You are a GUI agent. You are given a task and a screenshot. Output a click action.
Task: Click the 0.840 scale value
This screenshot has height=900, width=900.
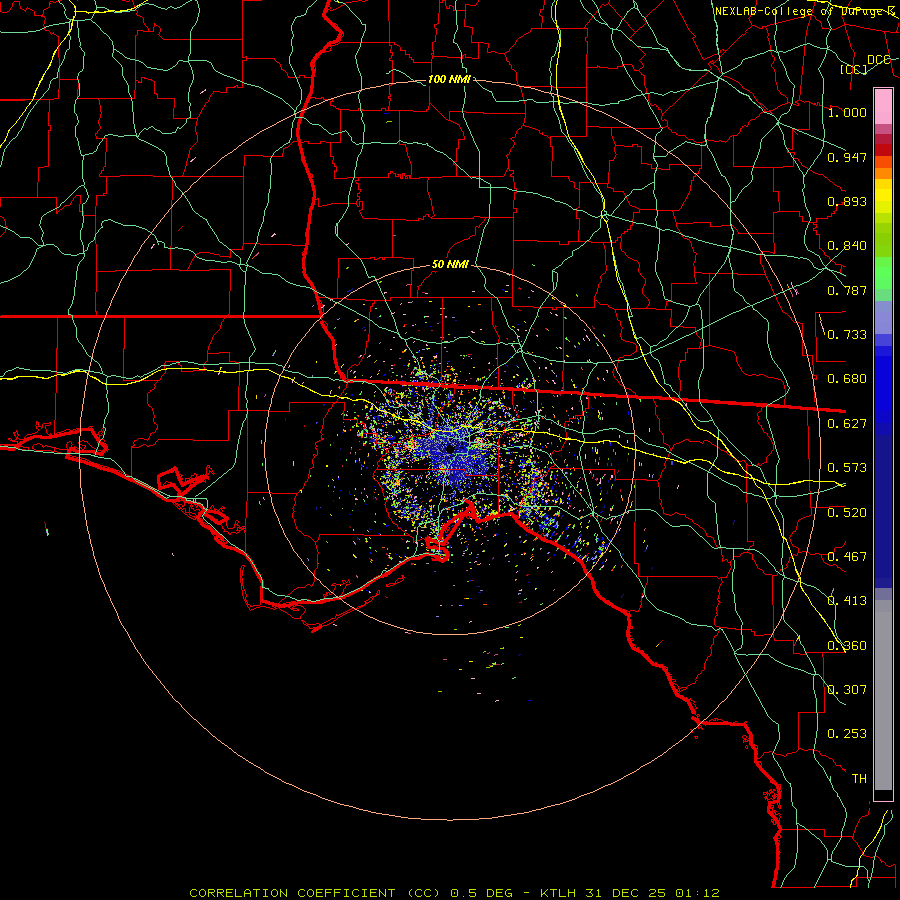847,246
